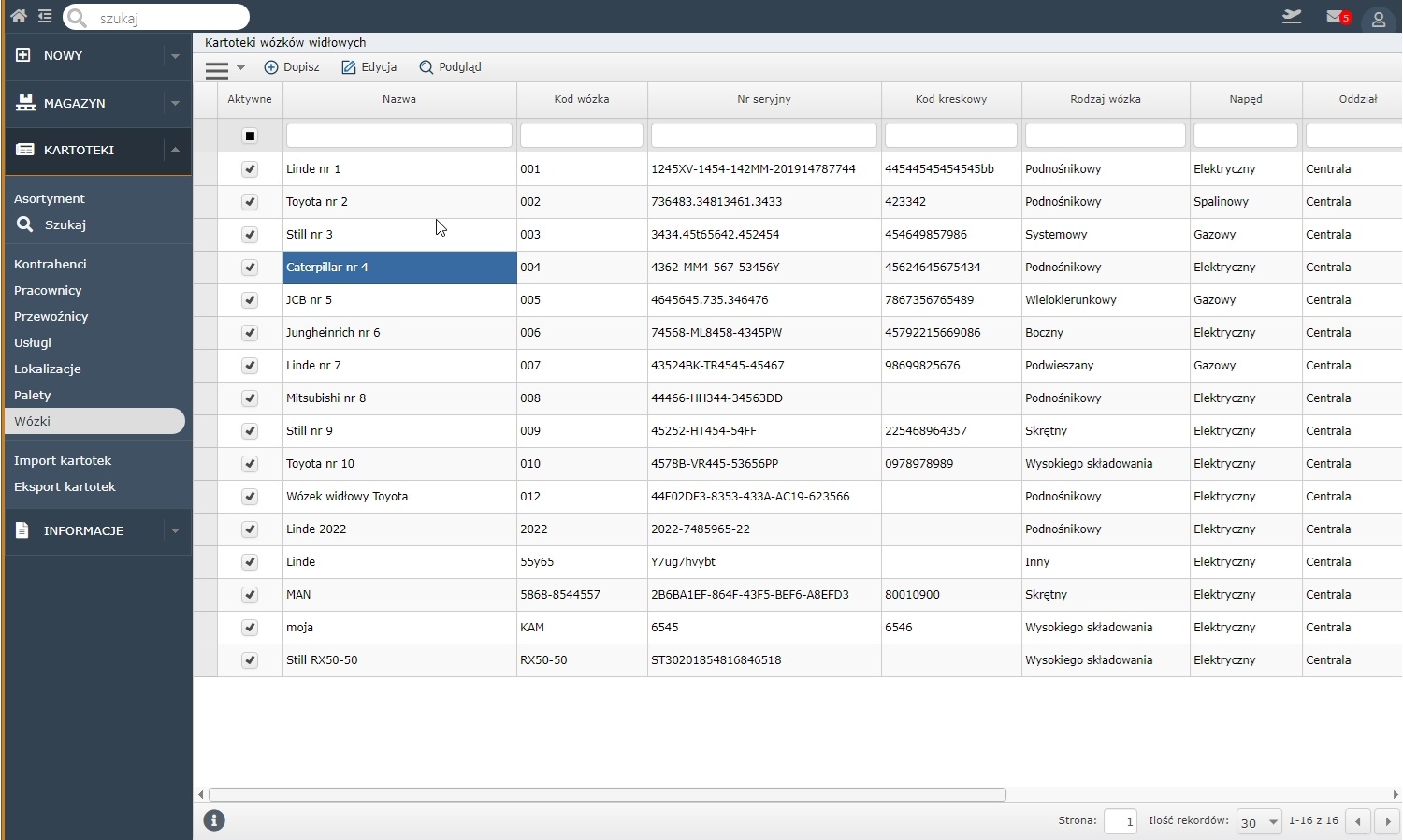Sort by Napęd column header
1403x840 pixels.
click(1246, 99)
